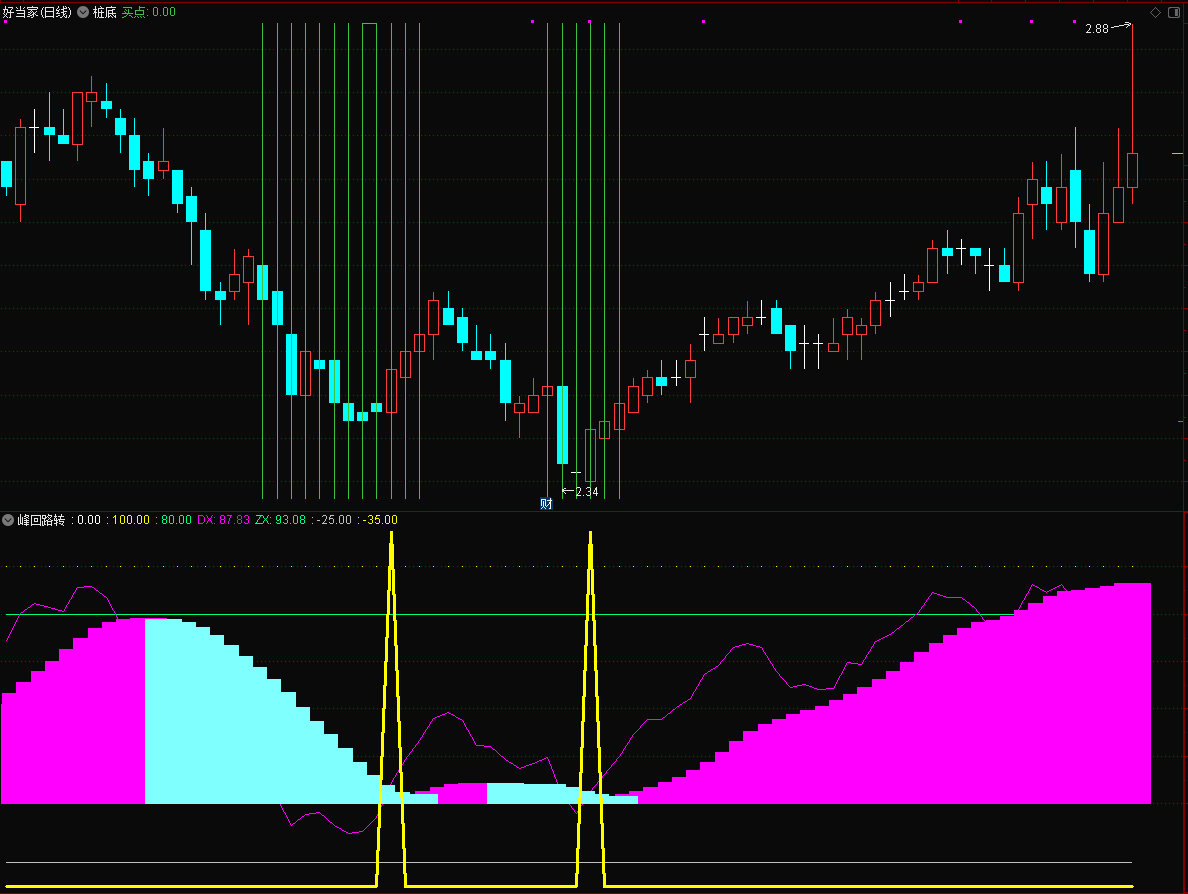Click the diamond icon at top right

(1155, 12)
